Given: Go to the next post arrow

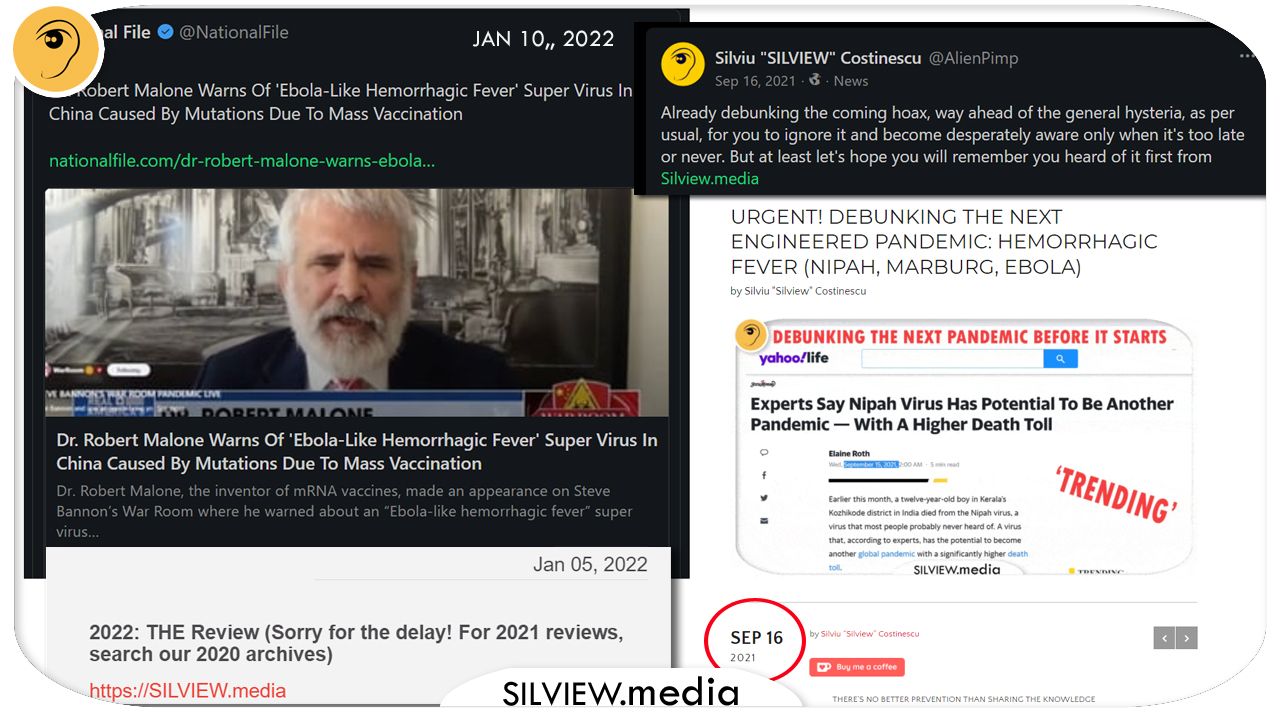Looking at the screenshot, I should tap(1187, 638).
